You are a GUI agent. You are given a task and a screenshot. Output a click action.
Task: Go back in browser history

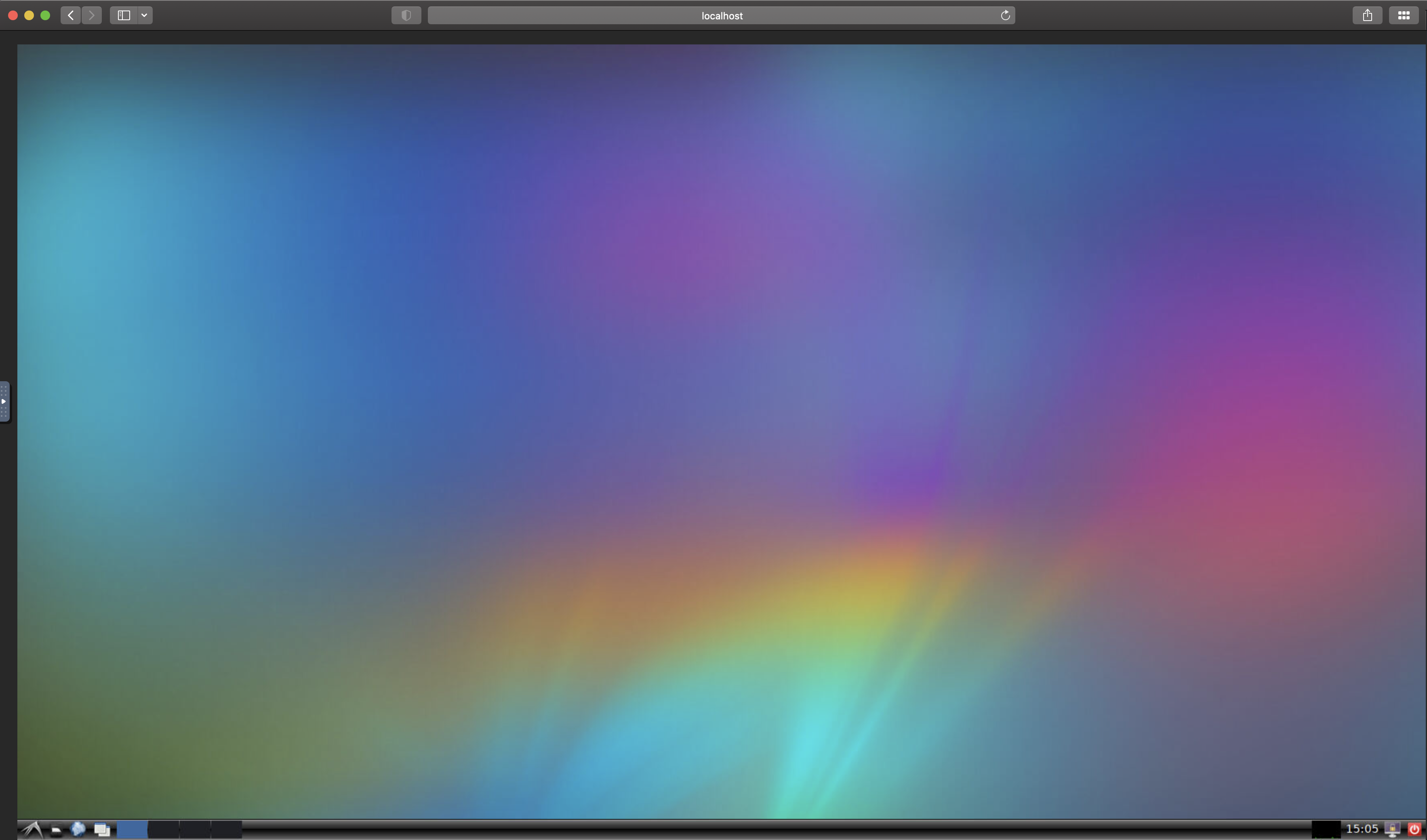tap(71, 15)
